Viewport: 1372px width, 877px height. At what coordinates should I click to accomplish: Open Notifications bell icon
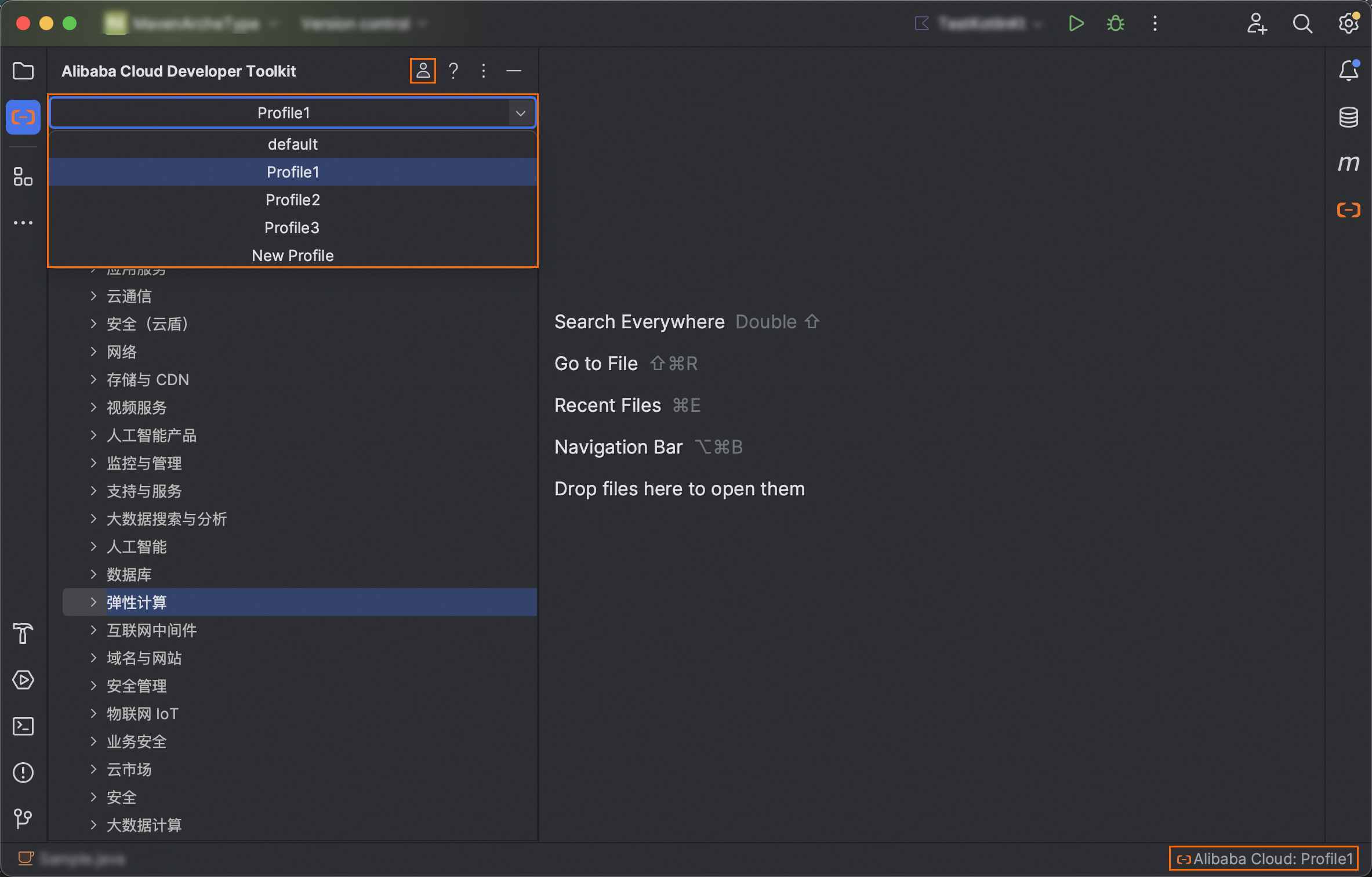(x=1348, y=71)
